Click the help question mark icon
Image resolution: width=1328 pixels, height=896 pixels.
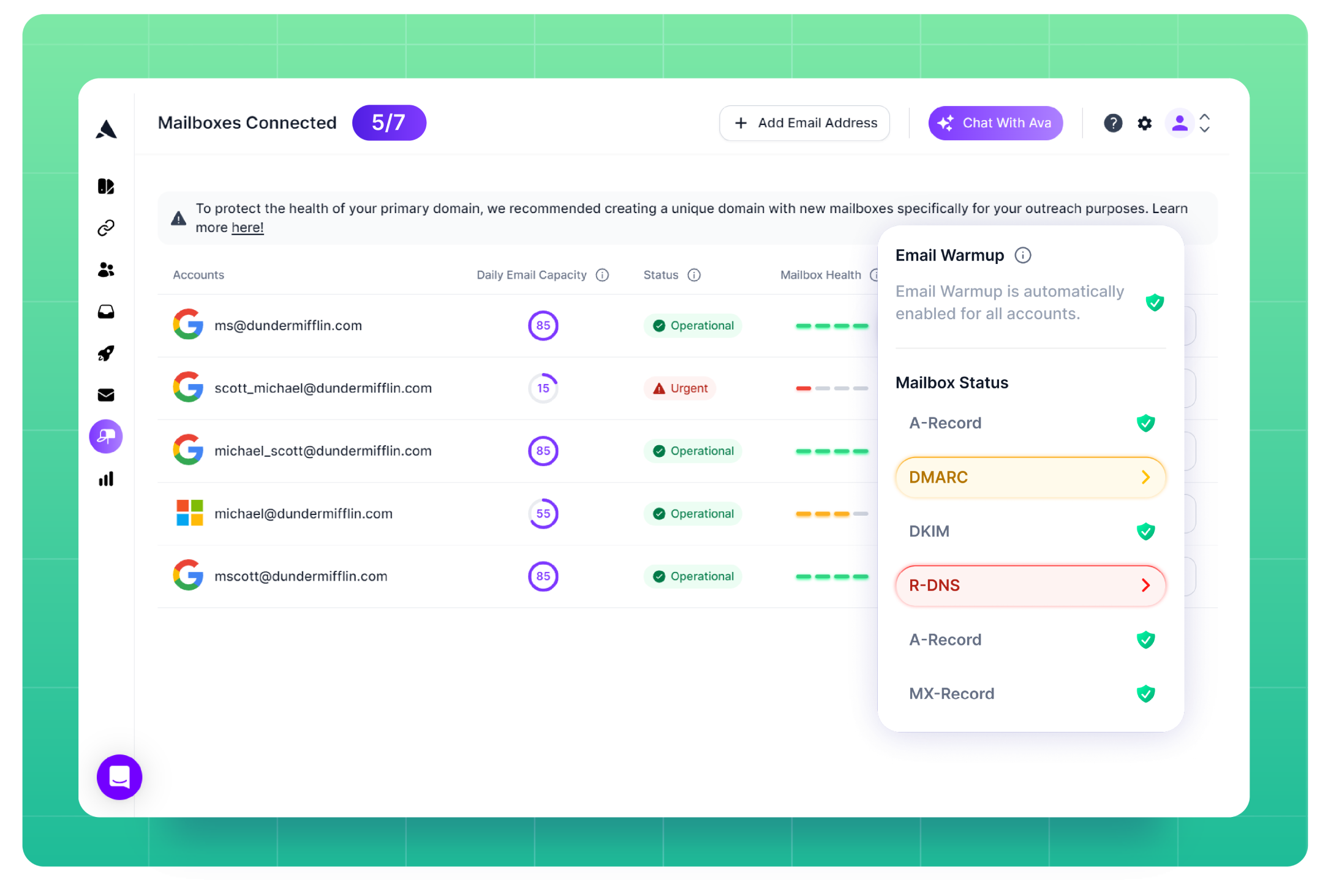coord(1113,123)
